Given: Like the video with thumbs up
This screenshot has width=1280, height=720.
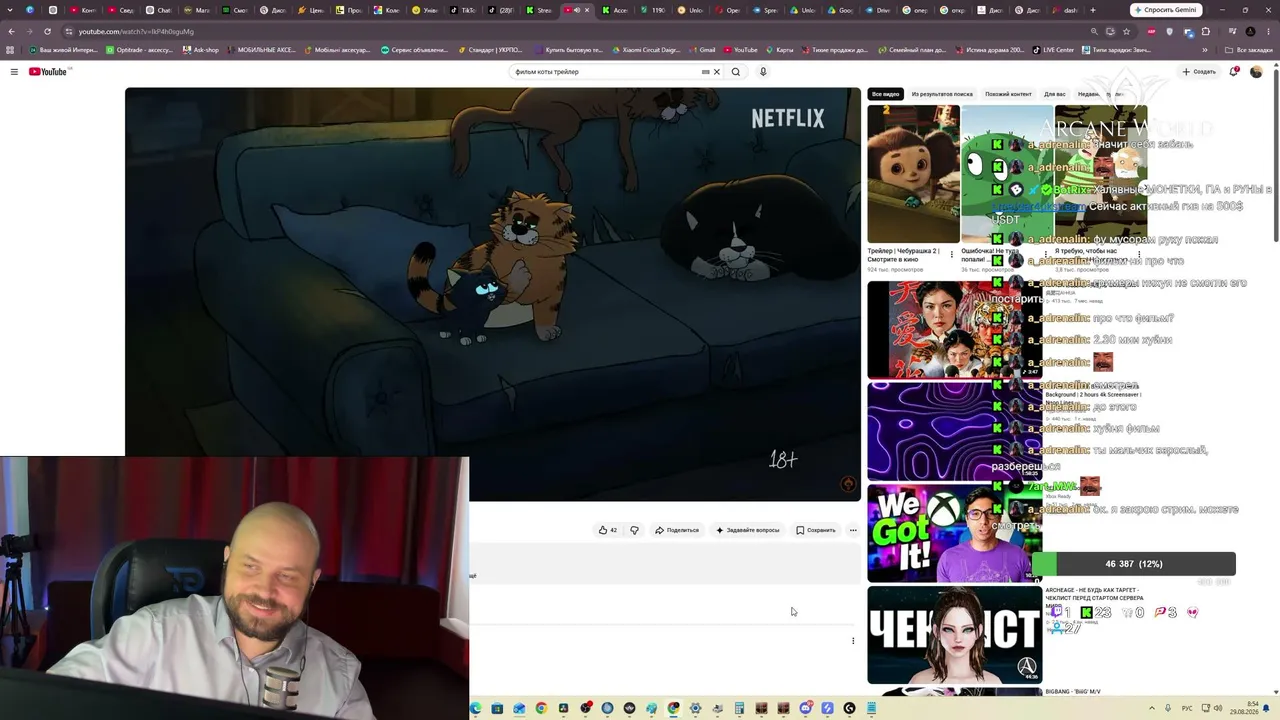Looking at the screenshot, I should (607, 530).
